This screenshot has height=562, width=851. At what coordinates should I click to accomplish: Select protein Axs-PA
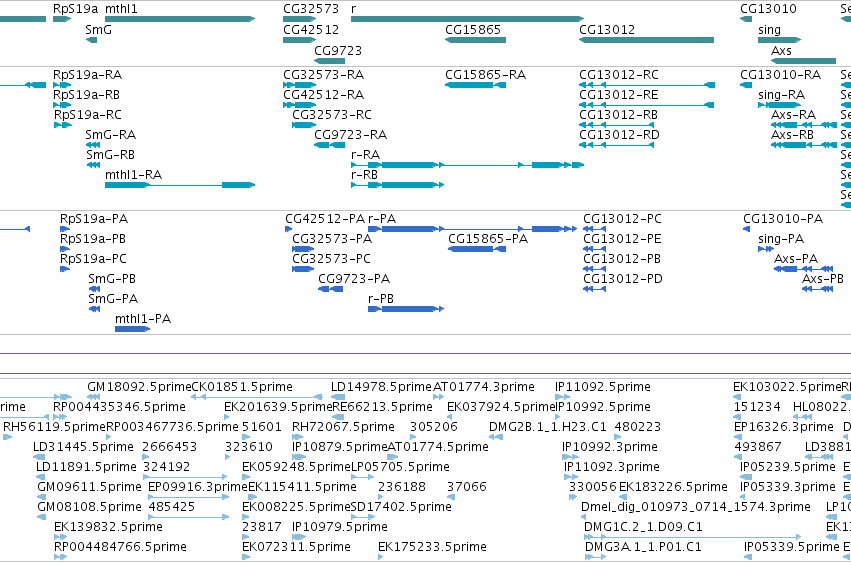(803, 269)
